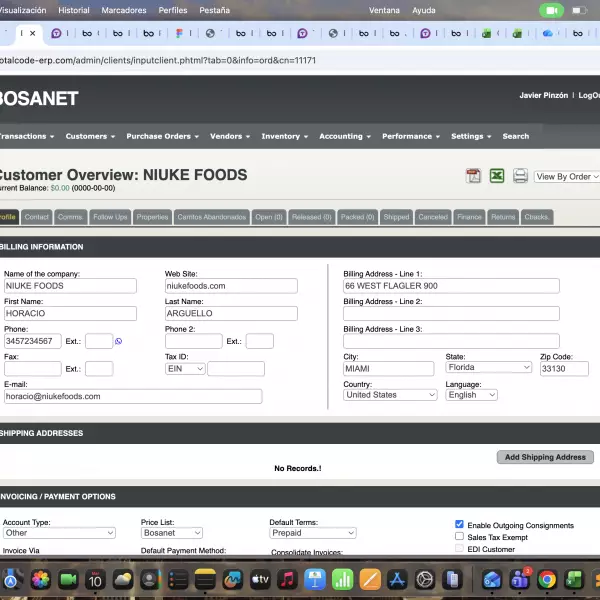Open Contacts from the dock
Screen dimensions: 600x600
click(150, 580)
